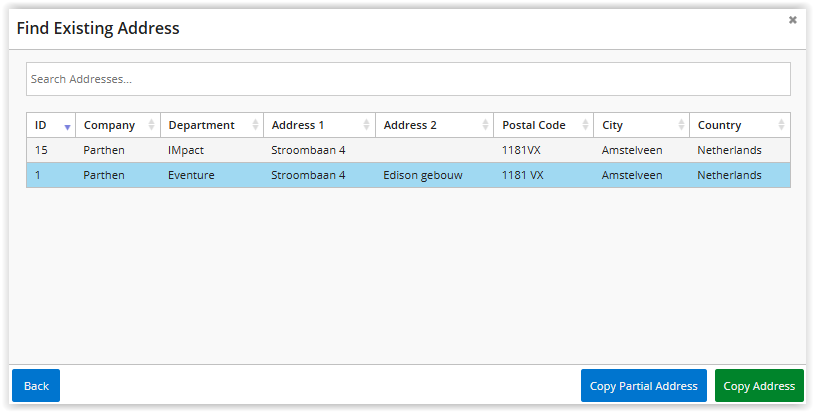Click the Postal Code header label

[534, 125]
